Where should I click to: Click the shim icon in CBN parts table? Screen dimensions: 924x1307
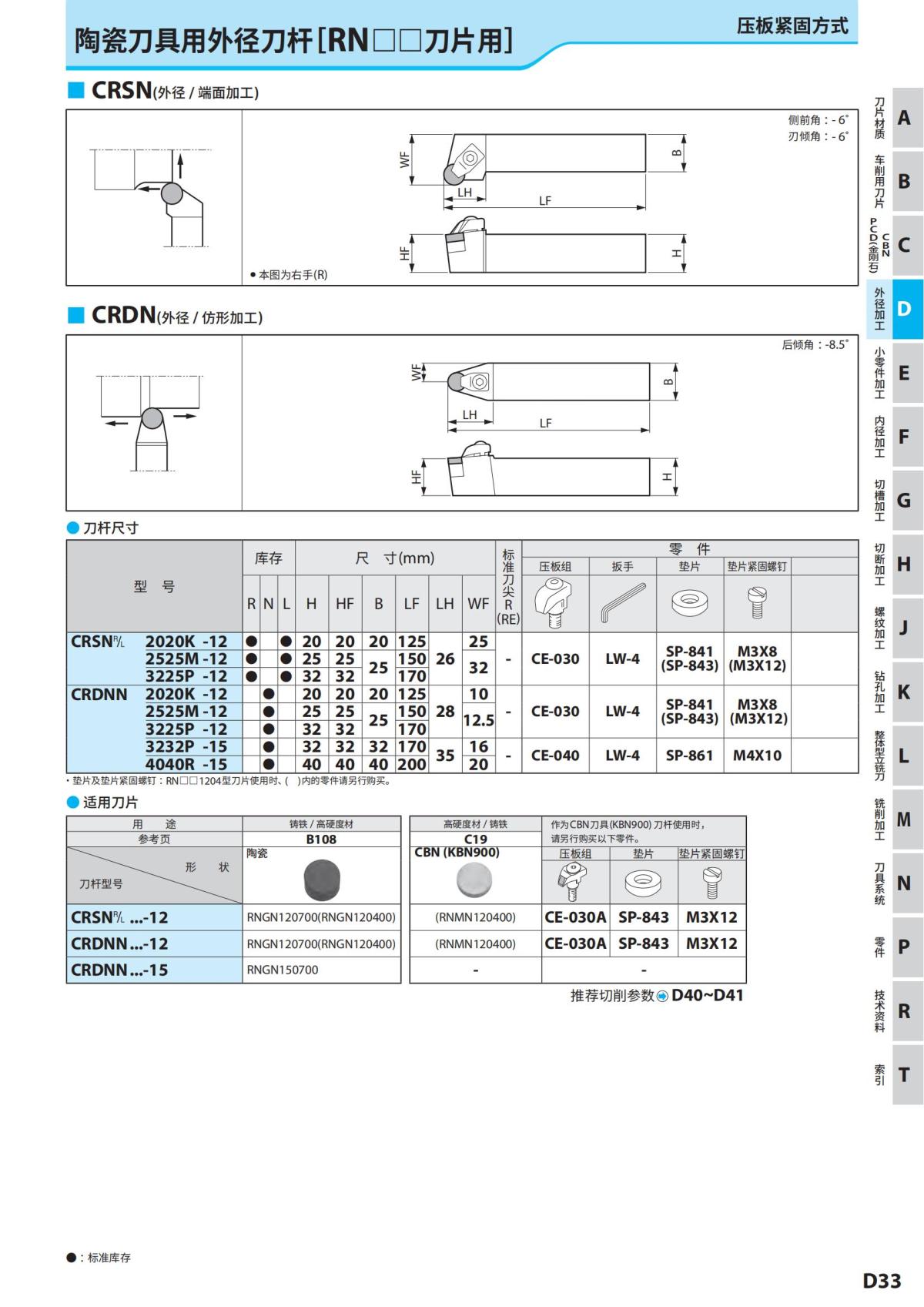click(643, 883)
